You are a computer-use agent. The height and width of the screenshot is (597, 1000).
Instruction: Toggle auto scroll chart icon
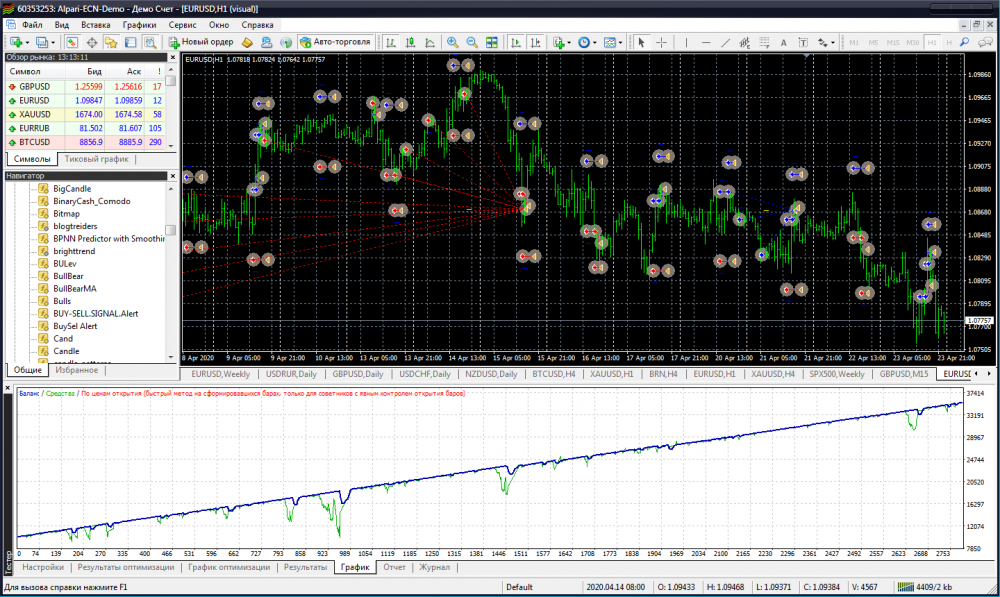[516, 42]
